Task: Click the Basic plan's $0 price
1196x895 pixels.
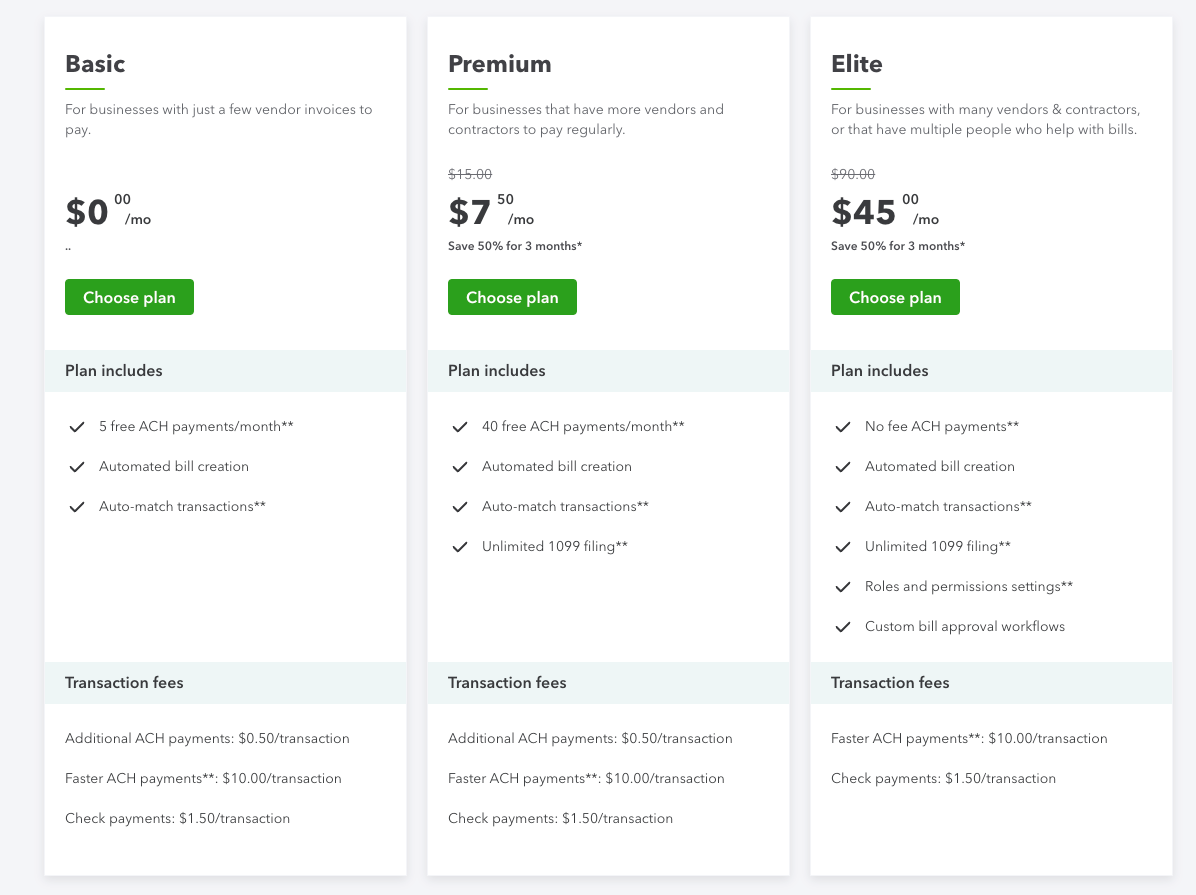Action: [87, 212]
